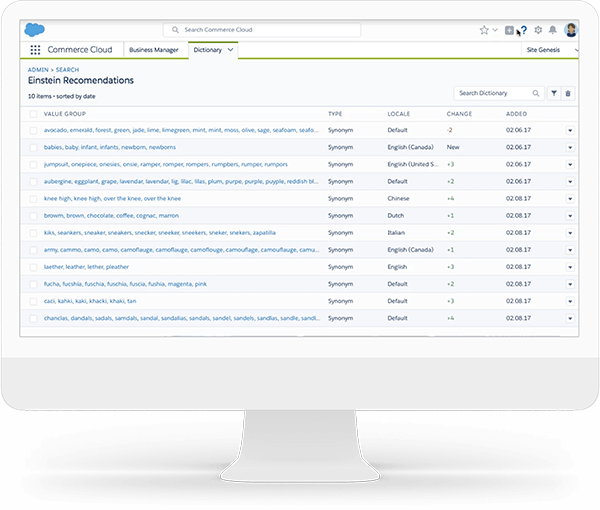The image size is (600, 510).
Task: Click the trash delete icon
Action: 568,93
